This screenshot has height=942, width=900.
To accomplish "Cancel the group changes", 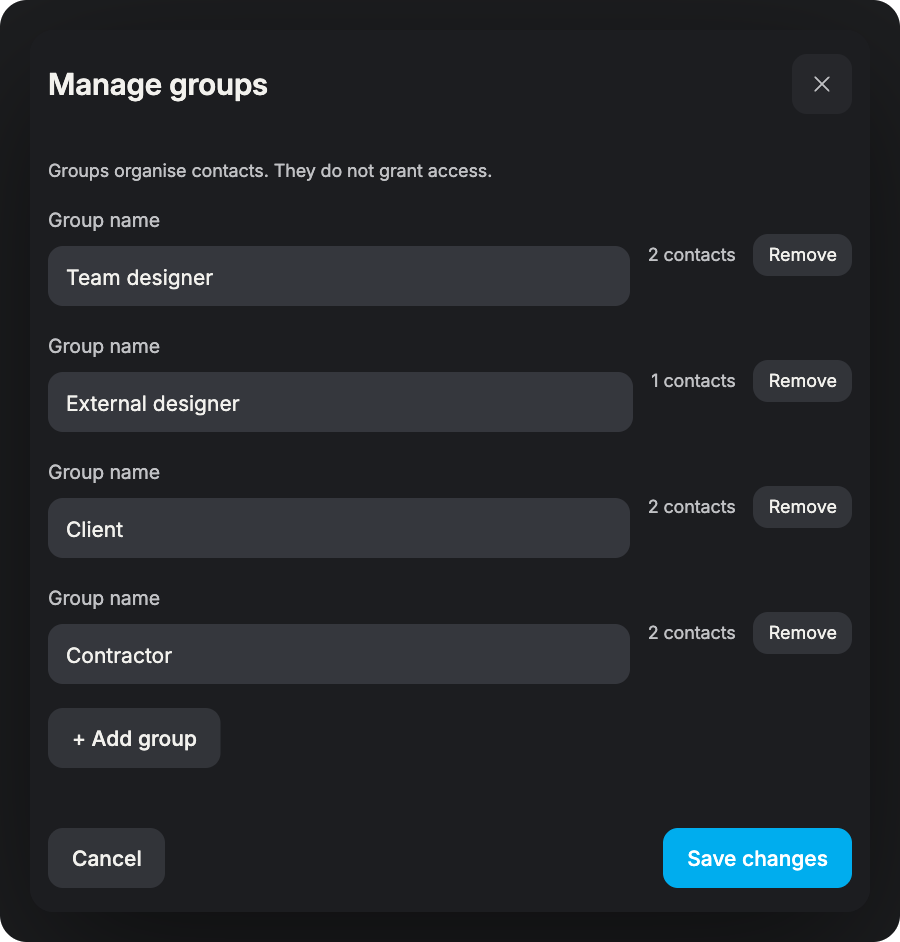I will 106,858.
